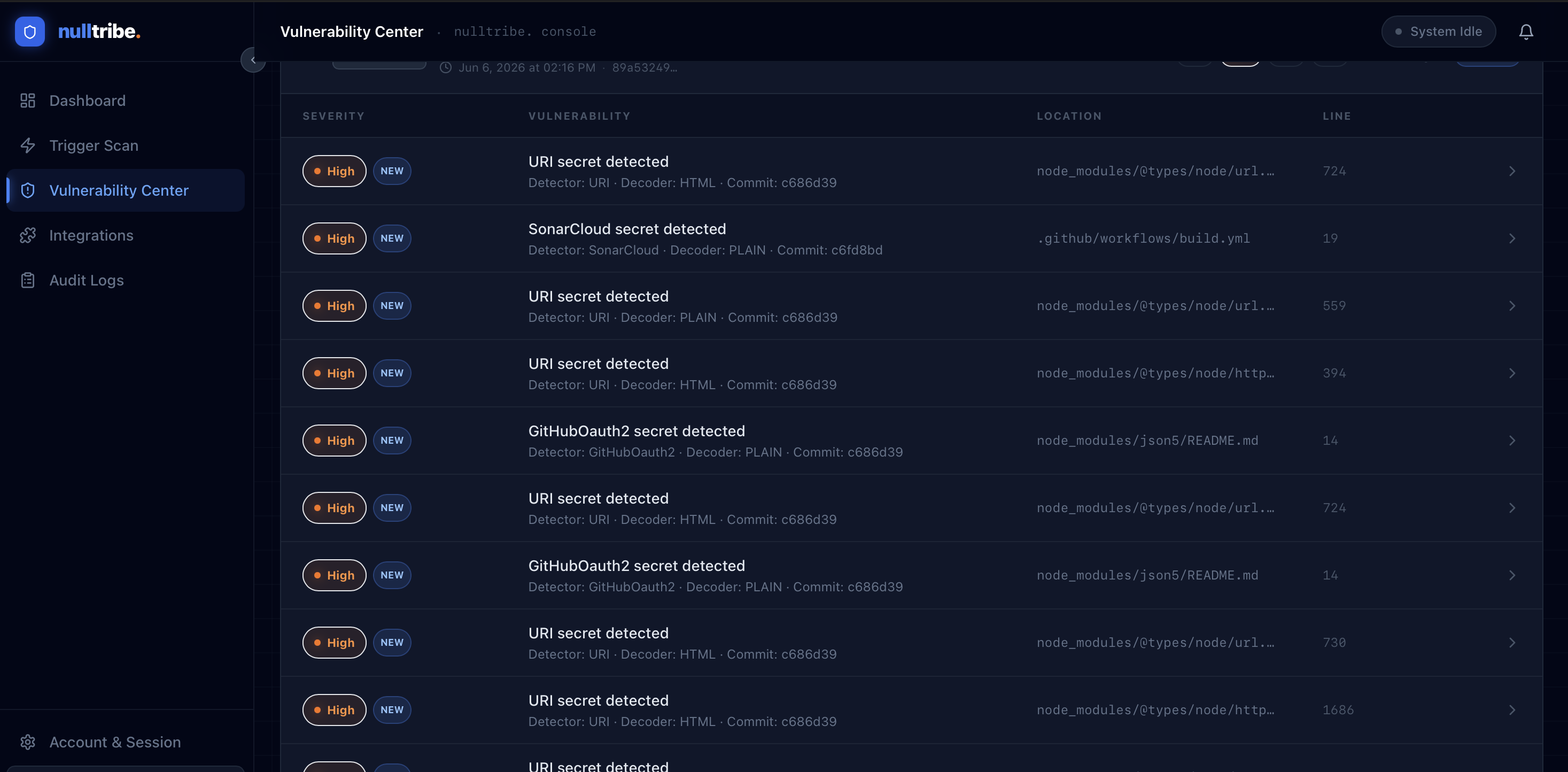Click the LINE column header

pyautogui.click(x=1337, y=115)
